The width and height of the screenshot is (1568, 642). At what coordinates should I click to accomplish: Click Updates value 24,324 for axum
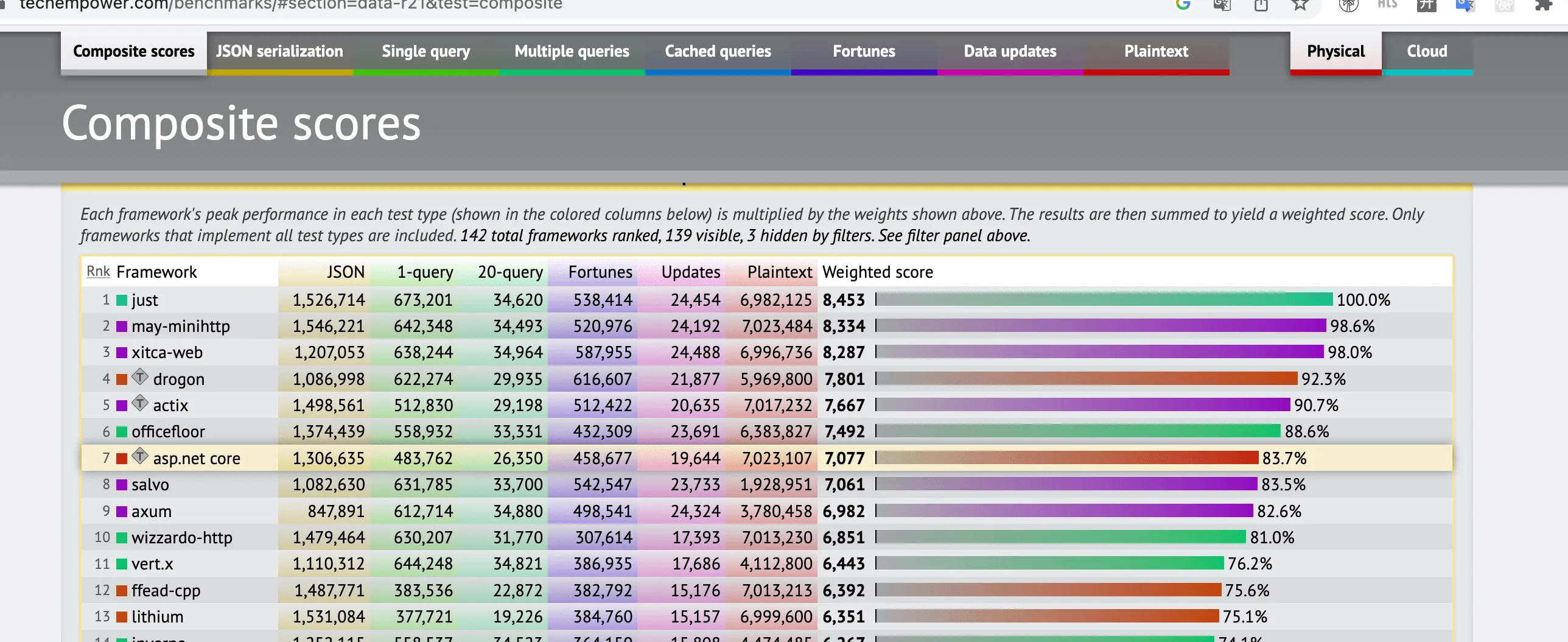coord(695,512)
